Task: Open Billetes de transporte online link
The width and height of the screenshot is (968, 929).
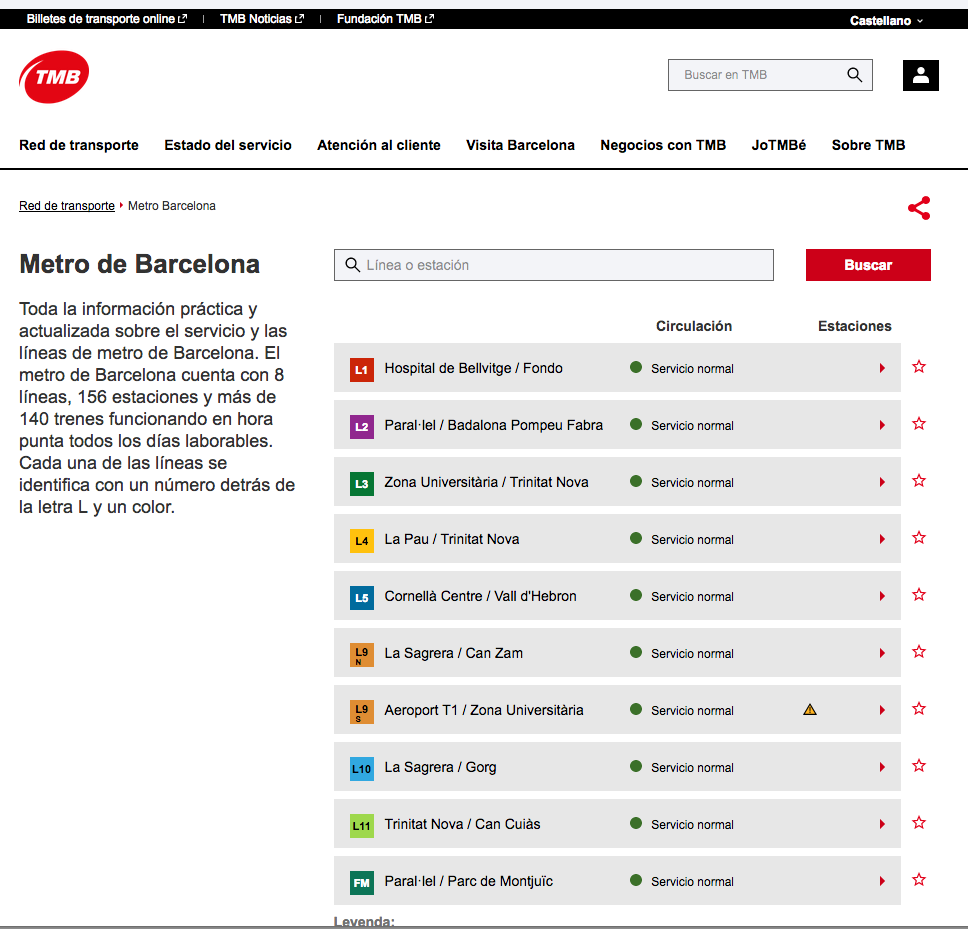Action: point(106,19)
